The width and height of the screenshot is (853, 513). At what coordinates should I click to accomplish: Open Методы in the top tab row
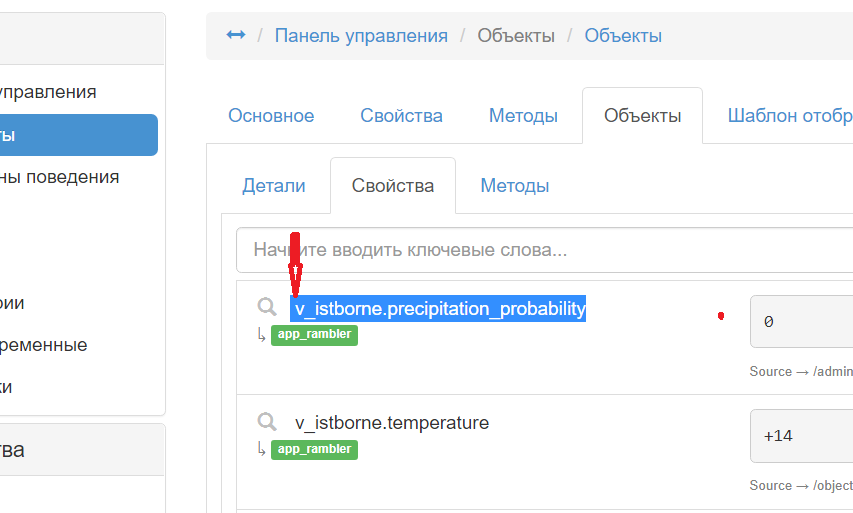point(523,116)
